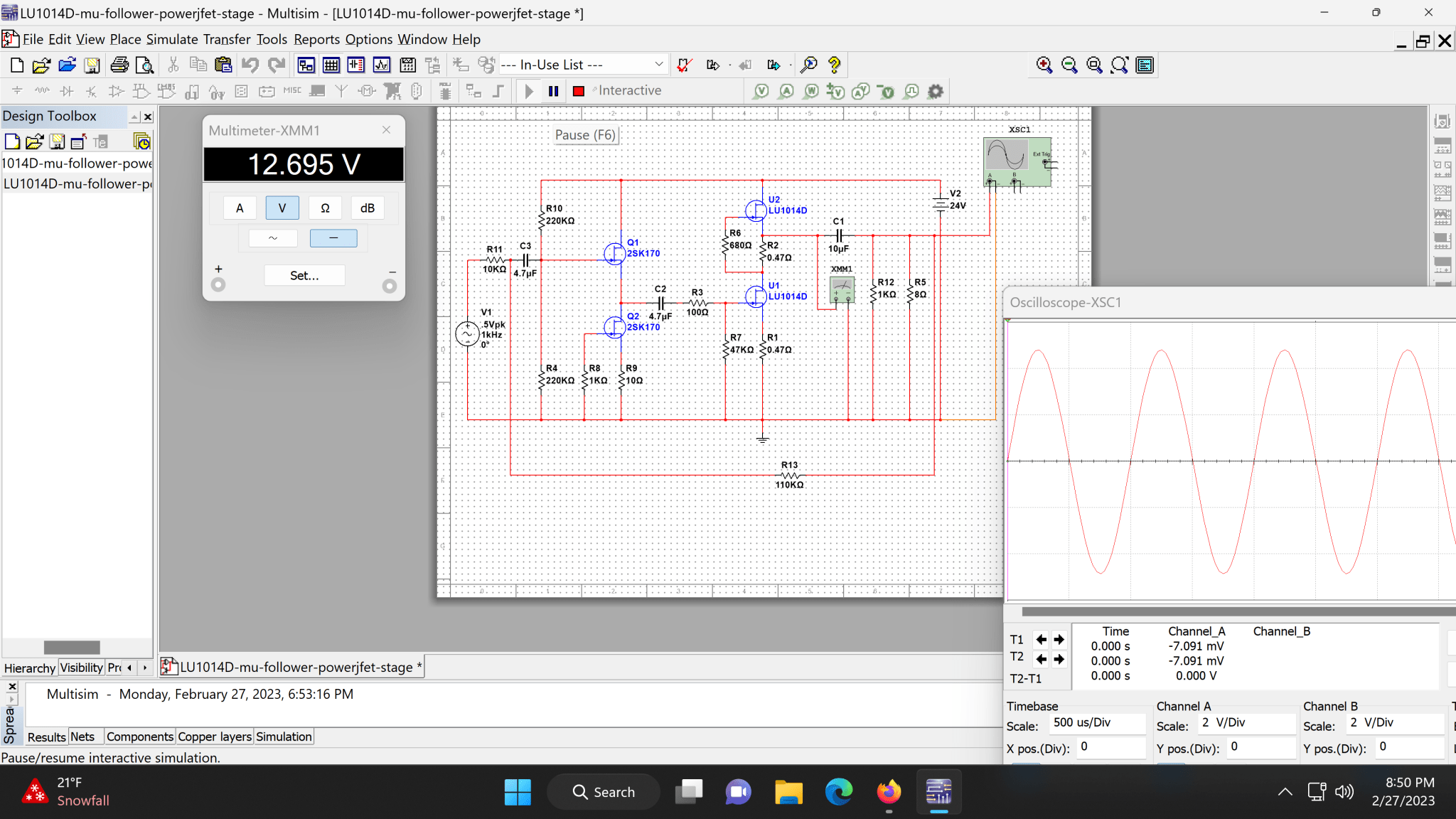The width and height of the screenshot is (1456, 819).
Task: Open the Transfer menu
Action: tap(227, 40)
